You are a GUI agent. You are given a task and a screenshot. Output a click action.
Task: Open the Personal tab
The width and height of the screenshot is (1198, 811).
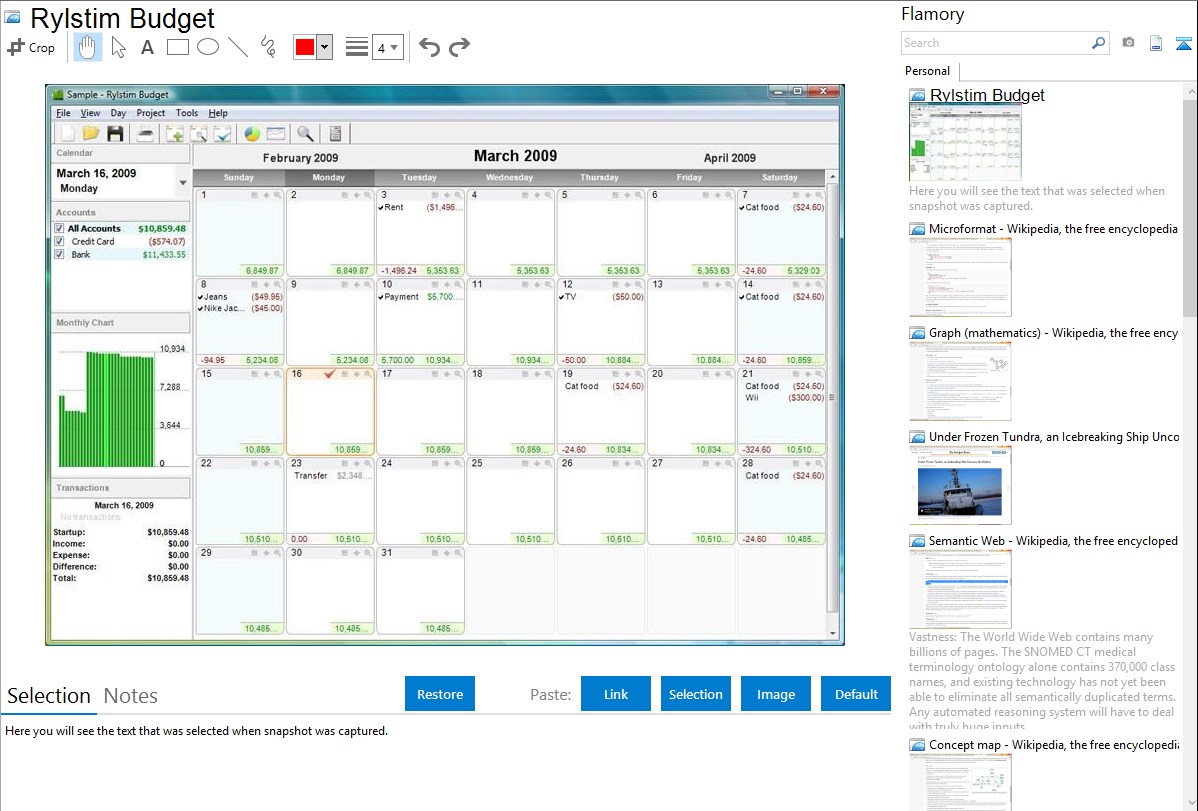click(928, 71)
